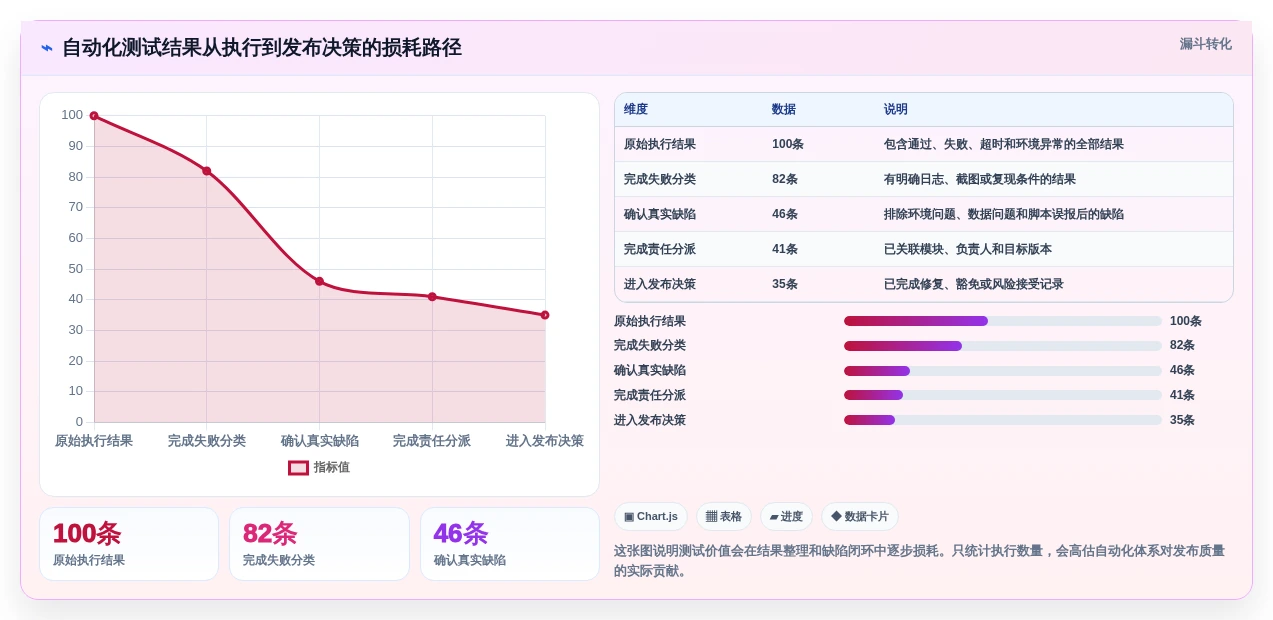The height and width of the screenshot is (620, 1273).
Task: Click the lightning icon beside the title
Action: [x=47, y=48]
